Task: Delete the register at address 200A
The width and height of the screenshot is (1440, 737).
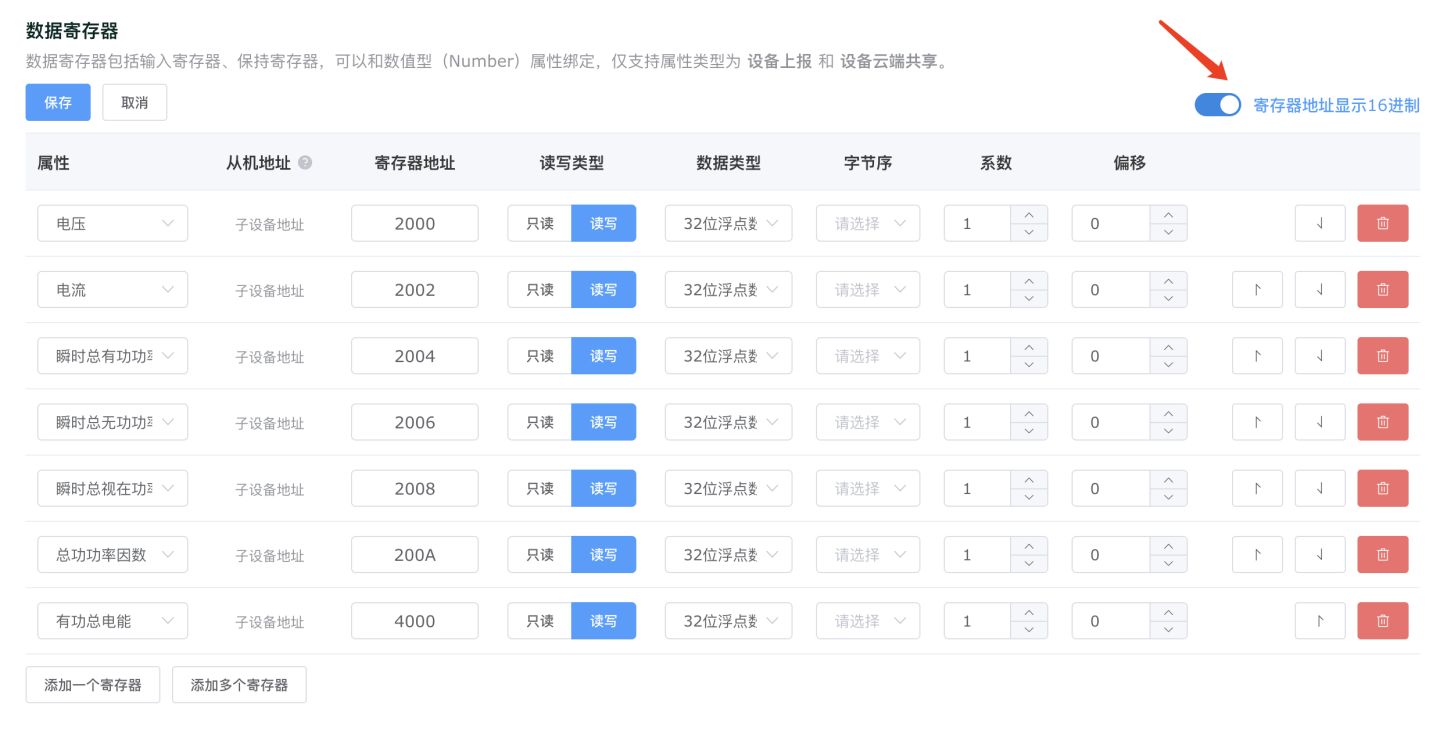Action: click(1382, 554)
